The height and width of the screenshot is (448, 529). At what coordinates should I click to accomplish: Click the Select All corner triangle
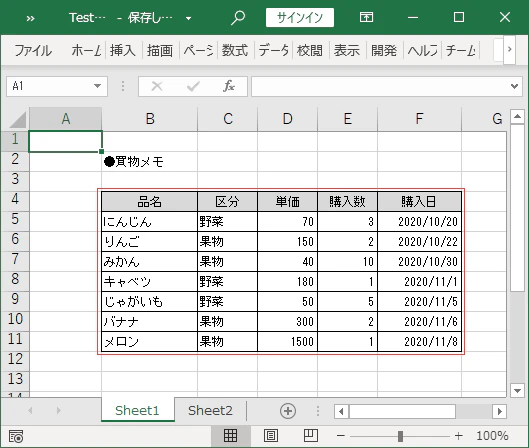click(x=17, y=119)
